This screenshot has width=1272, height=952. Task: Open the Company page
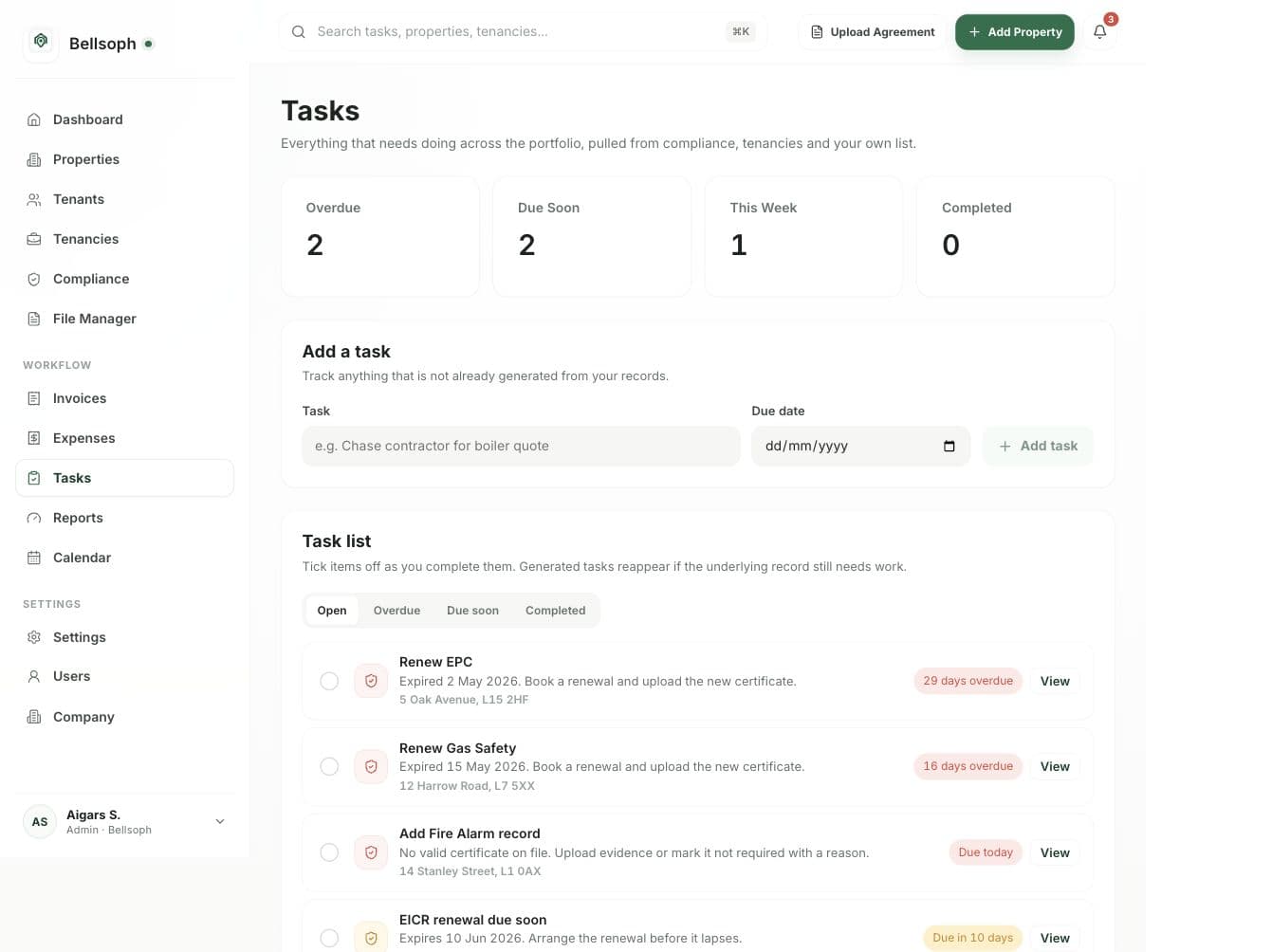124,717
